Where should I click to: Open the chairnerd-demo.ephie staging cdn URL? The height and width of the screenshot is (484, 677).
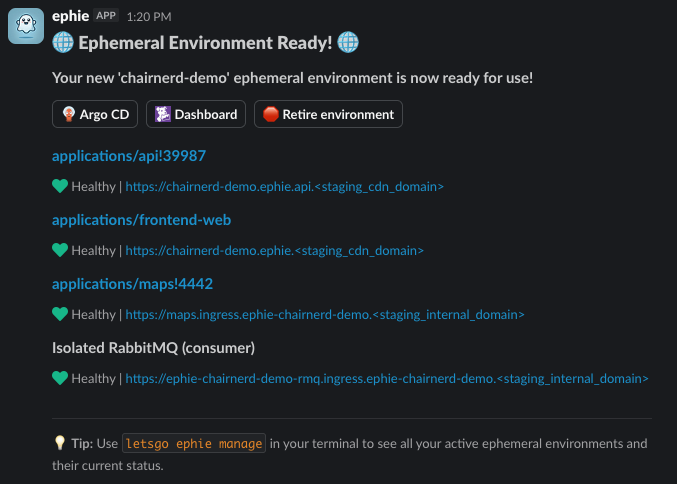[x=275, y=250]
